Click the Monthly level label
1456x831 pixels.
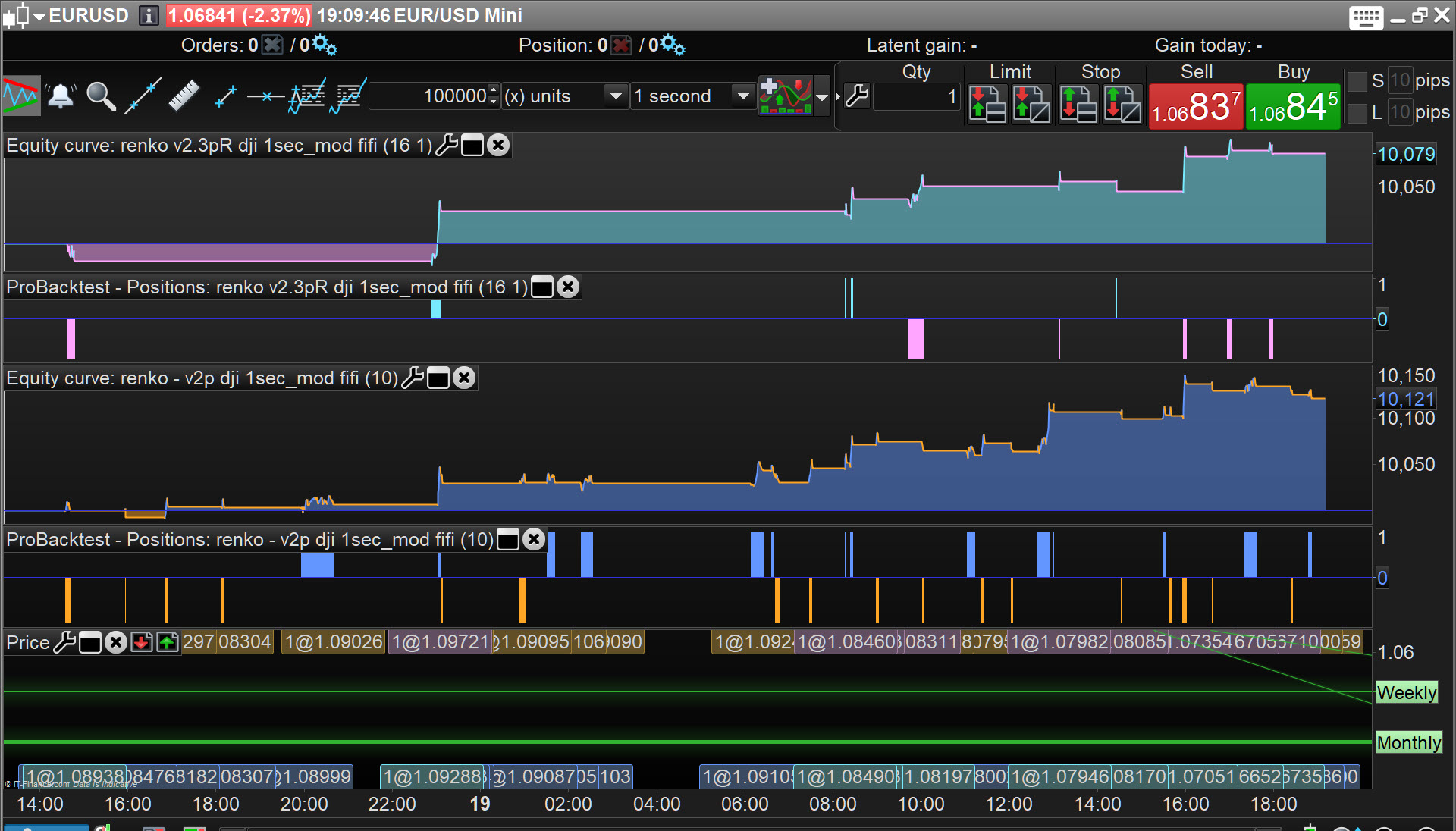(1408, 742)
